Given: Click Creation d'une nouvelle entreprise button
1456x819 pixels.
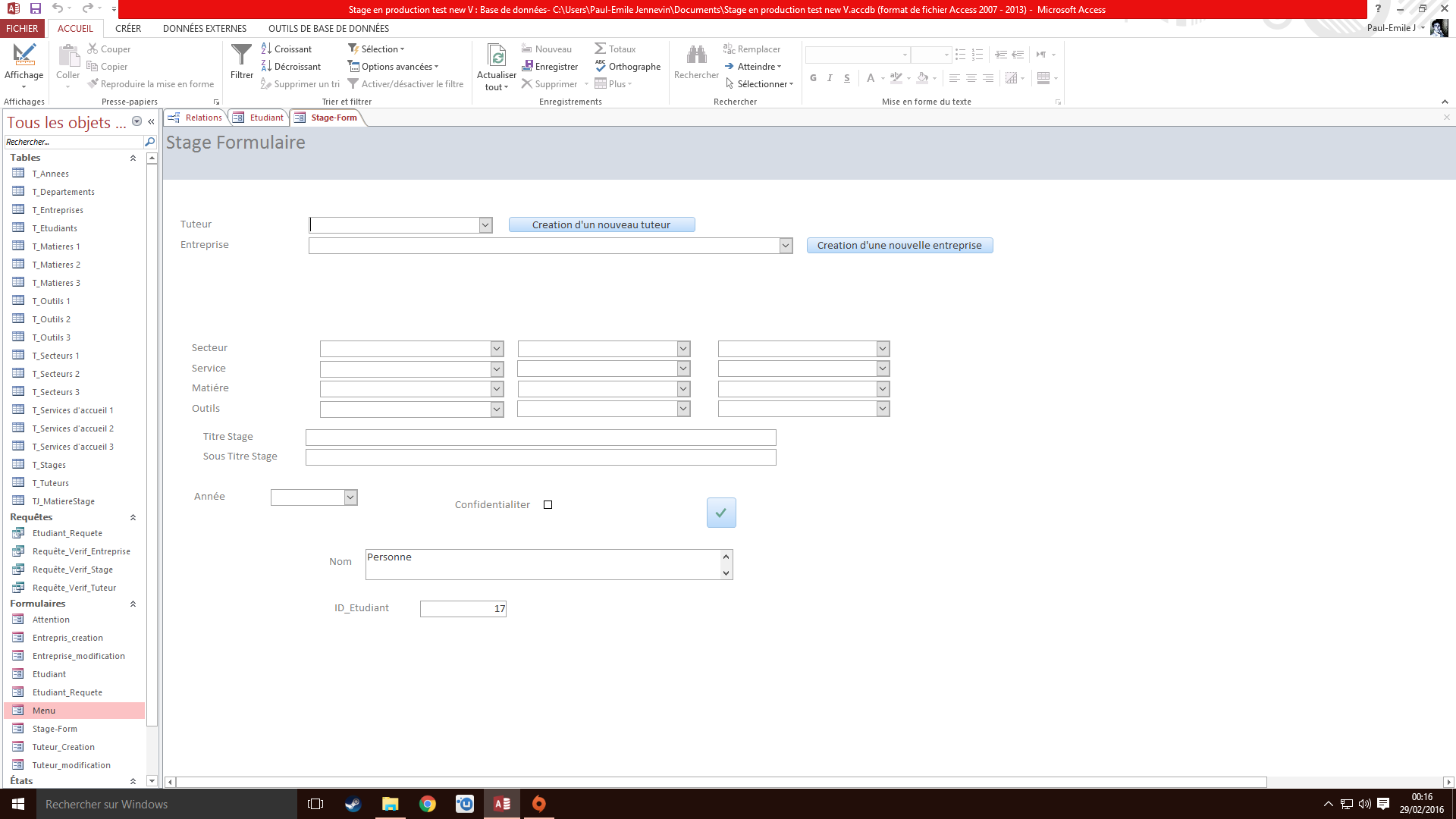Looking at the screenshot, I should tap(899, 244).
